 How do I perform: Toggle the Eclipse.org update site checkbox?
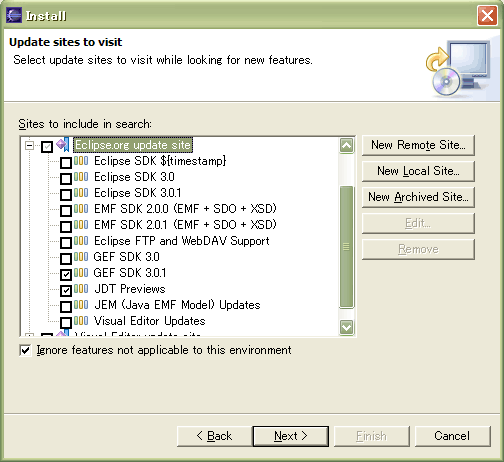[47, 146]
